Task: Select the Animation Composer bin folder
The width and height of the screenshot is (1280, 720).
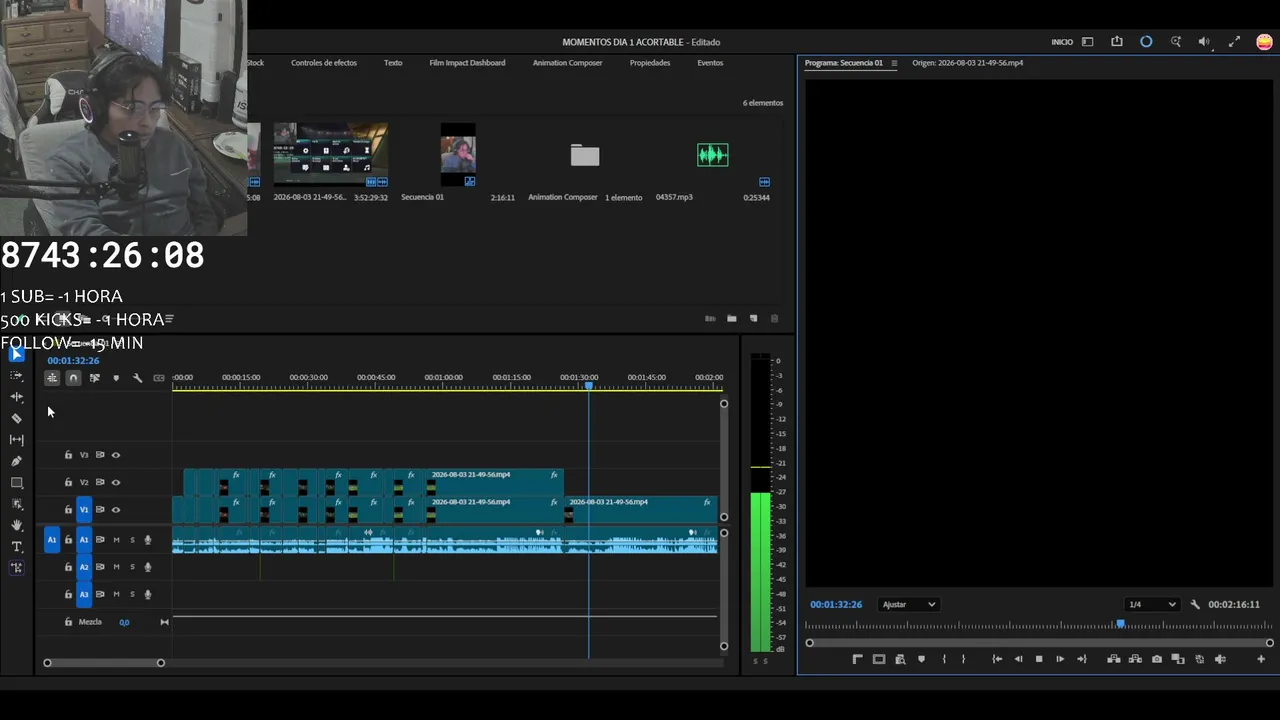Action: (585, 155)
